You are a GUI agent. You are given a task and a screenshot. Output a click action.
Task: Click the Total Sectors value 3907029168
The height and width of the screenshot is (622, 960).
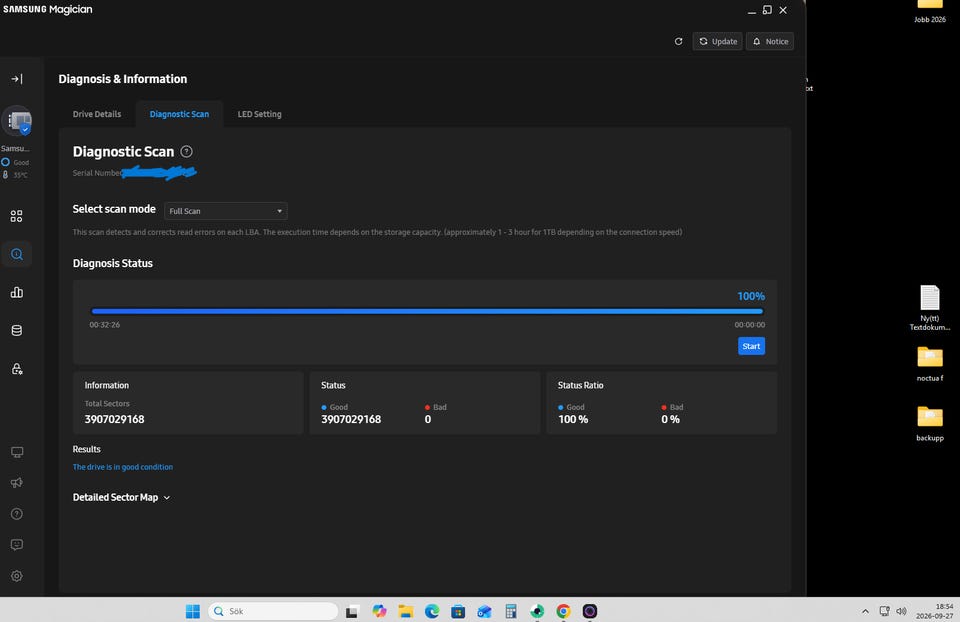[x=114, y=419]
